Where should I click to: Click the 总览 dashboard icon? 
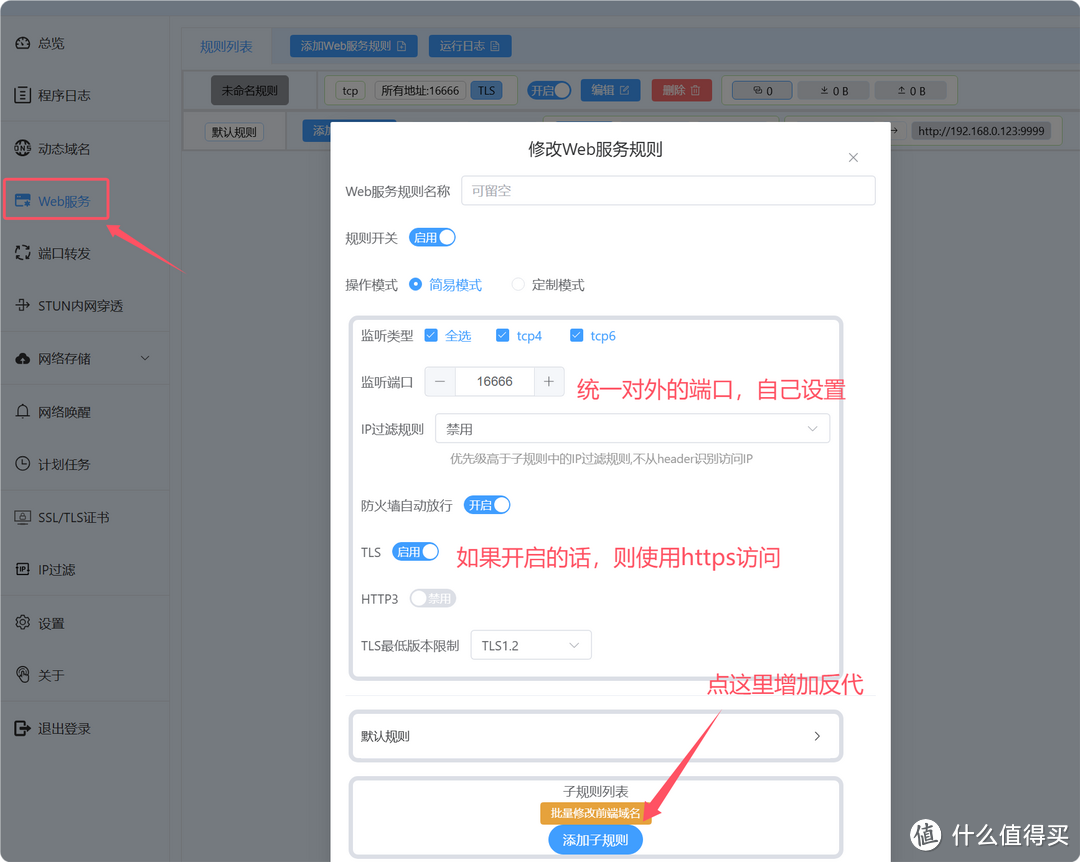coord(23,43)
